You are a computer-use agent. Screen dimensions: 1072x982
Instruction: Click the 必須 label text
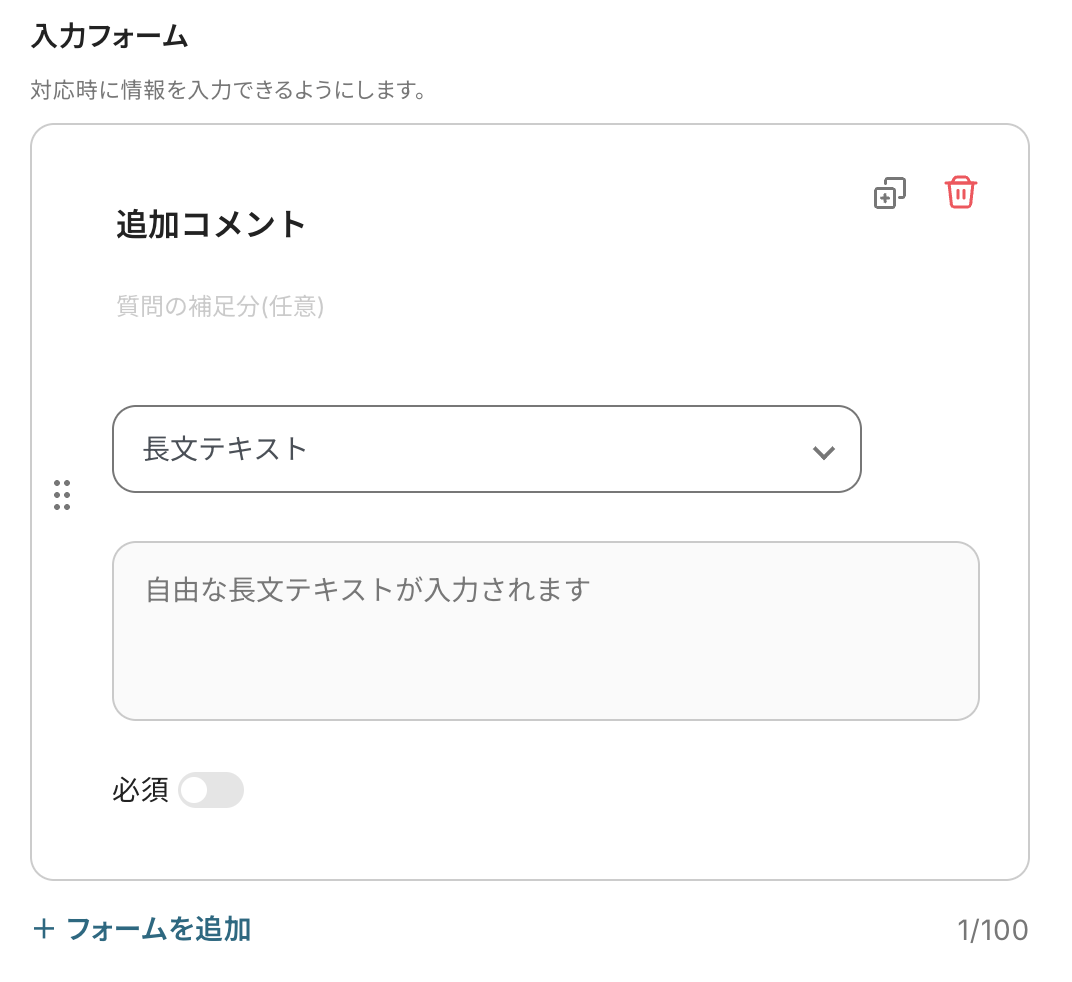tap(140, 791)
